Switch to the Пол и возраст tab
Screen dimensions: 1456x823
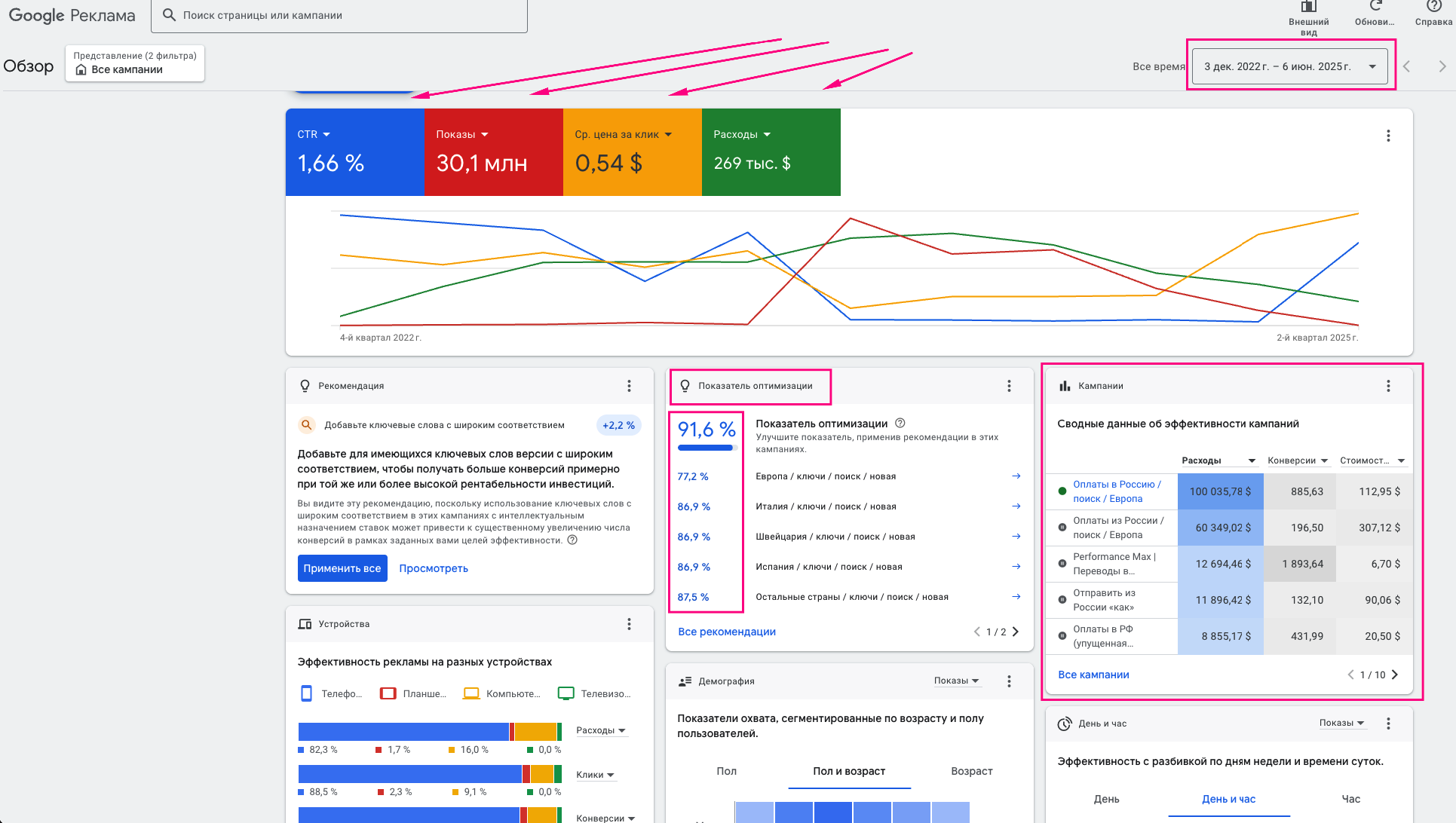pyautogui.click(x=849, y=771)
